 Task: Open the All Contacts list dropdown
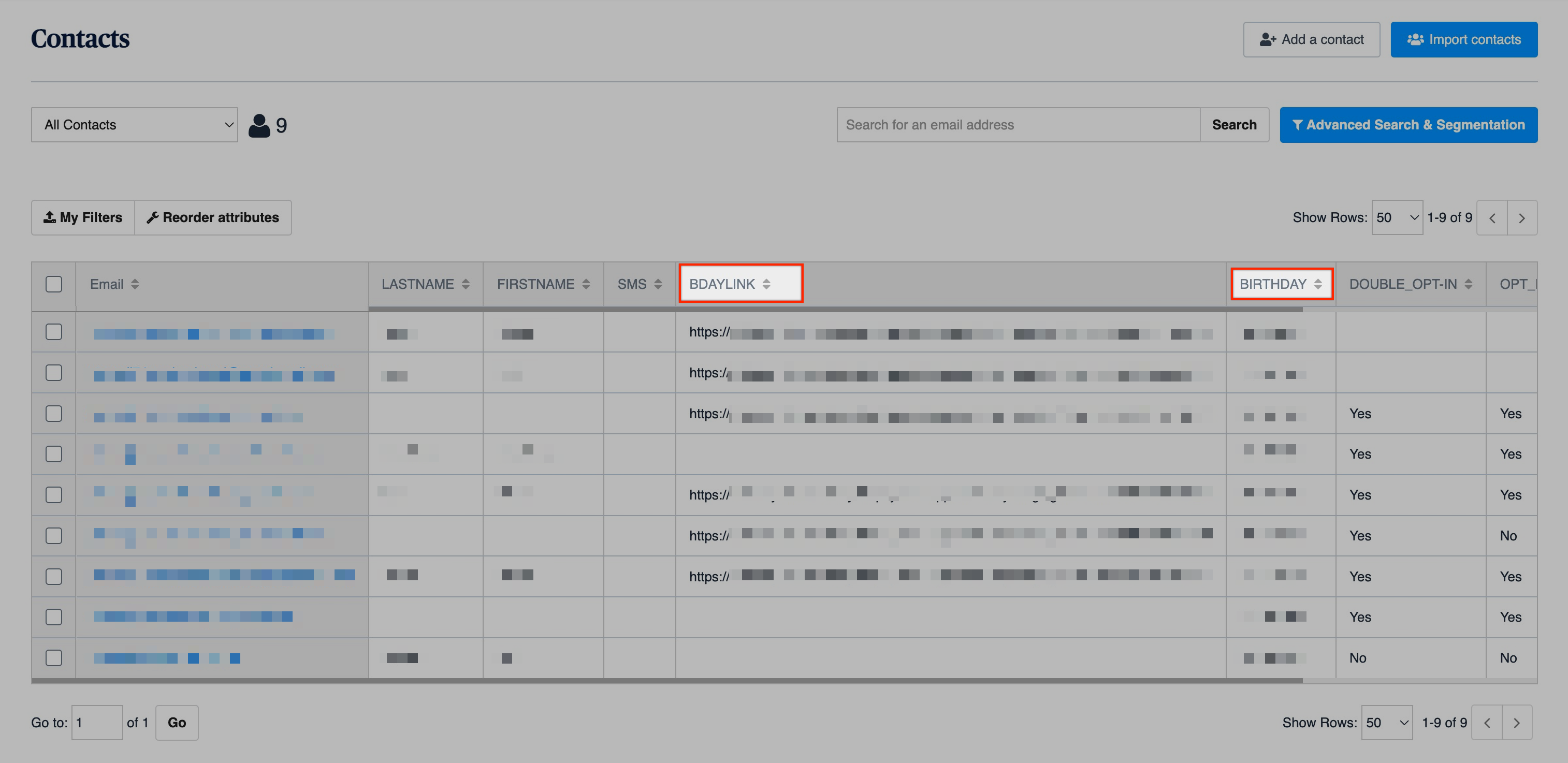(x=135, y=125)
